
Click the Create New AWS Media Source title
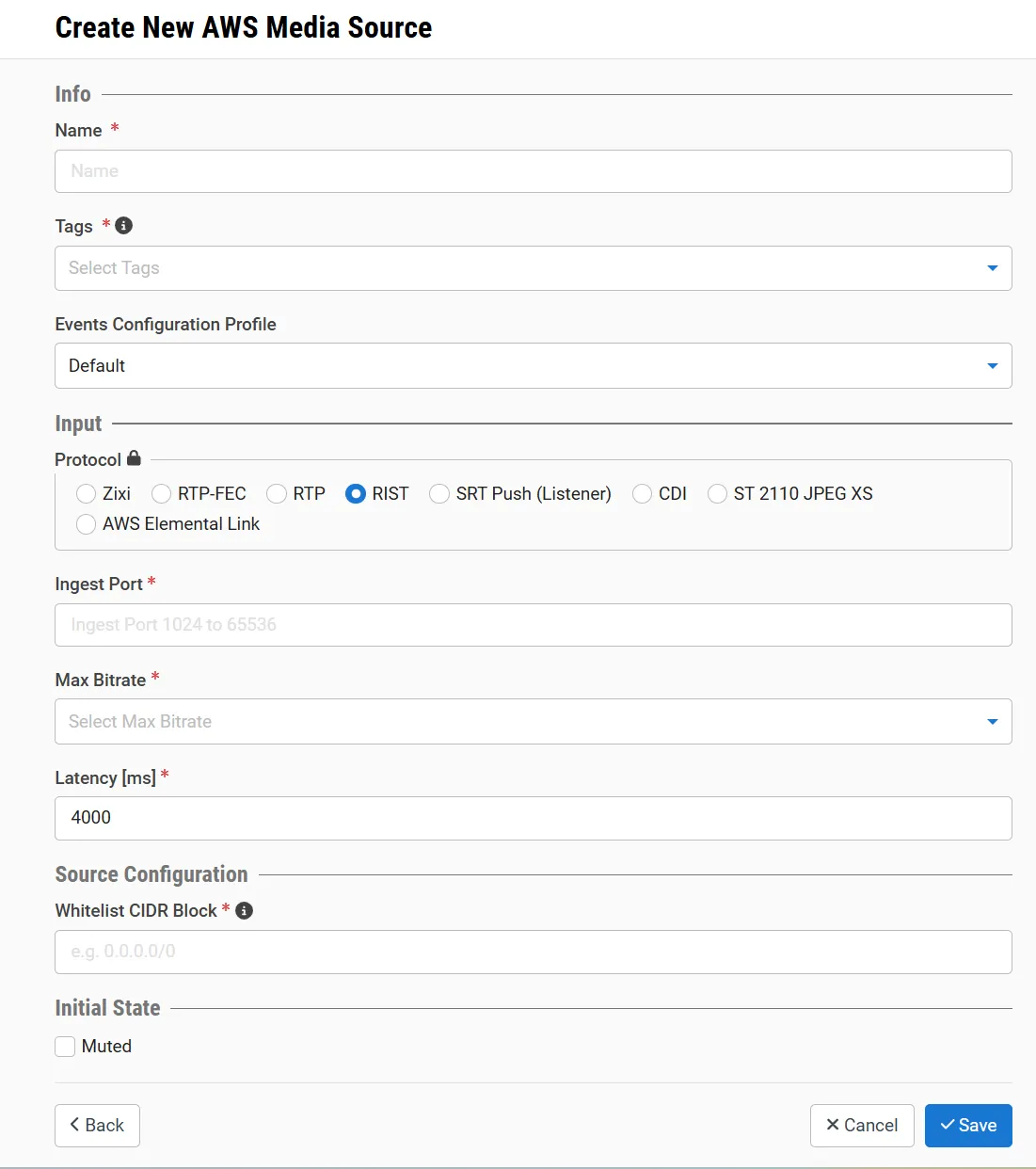244,27
